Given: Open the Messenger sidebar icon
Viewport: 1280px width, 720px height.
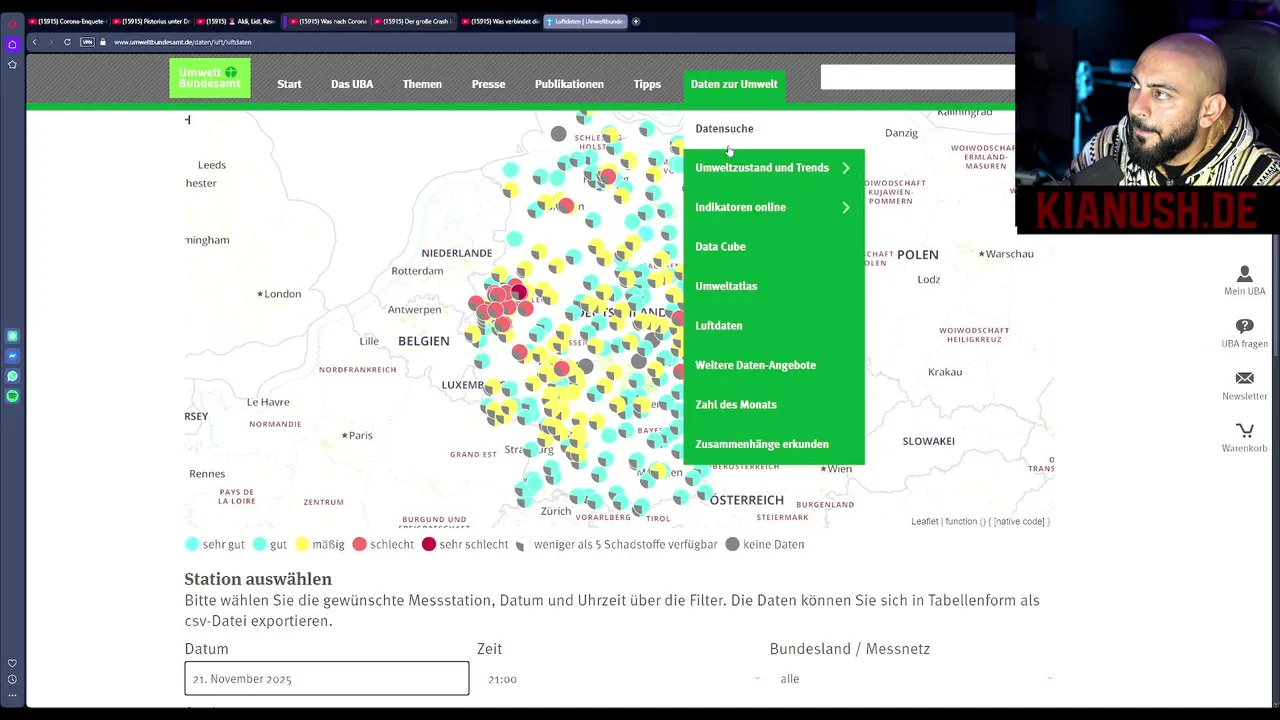Looking at the screenshot, I should (x=12, y=356).
